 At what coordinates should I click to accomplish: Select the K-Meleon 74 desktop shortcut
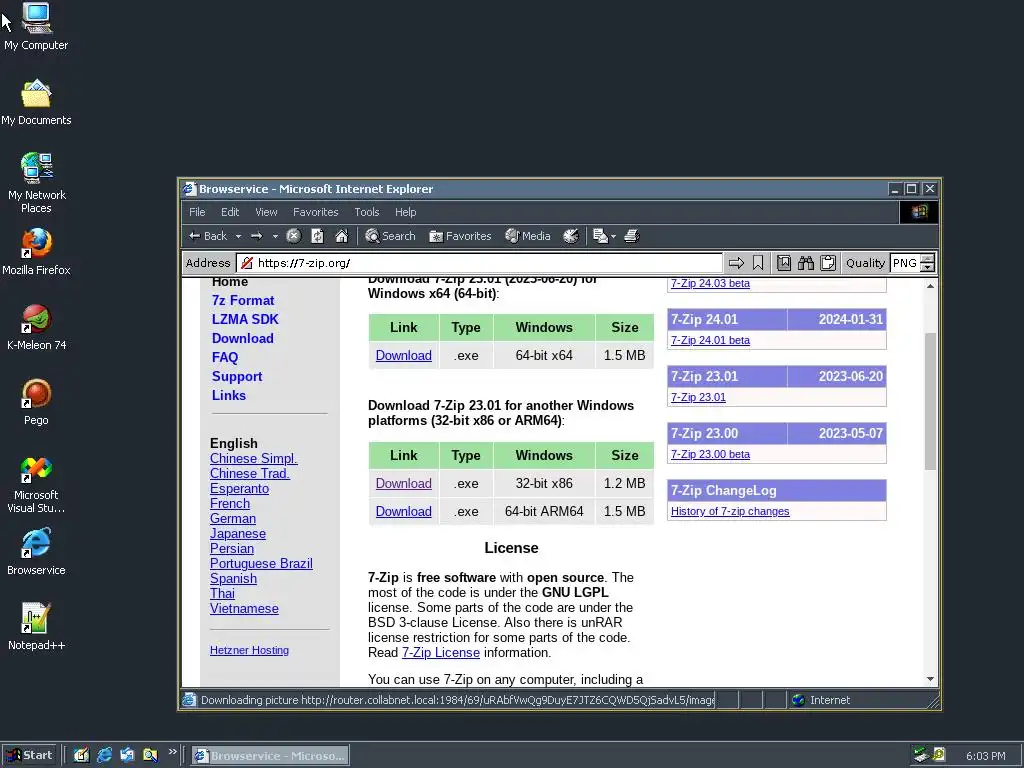pyautogui.click(x=36, y=327)
